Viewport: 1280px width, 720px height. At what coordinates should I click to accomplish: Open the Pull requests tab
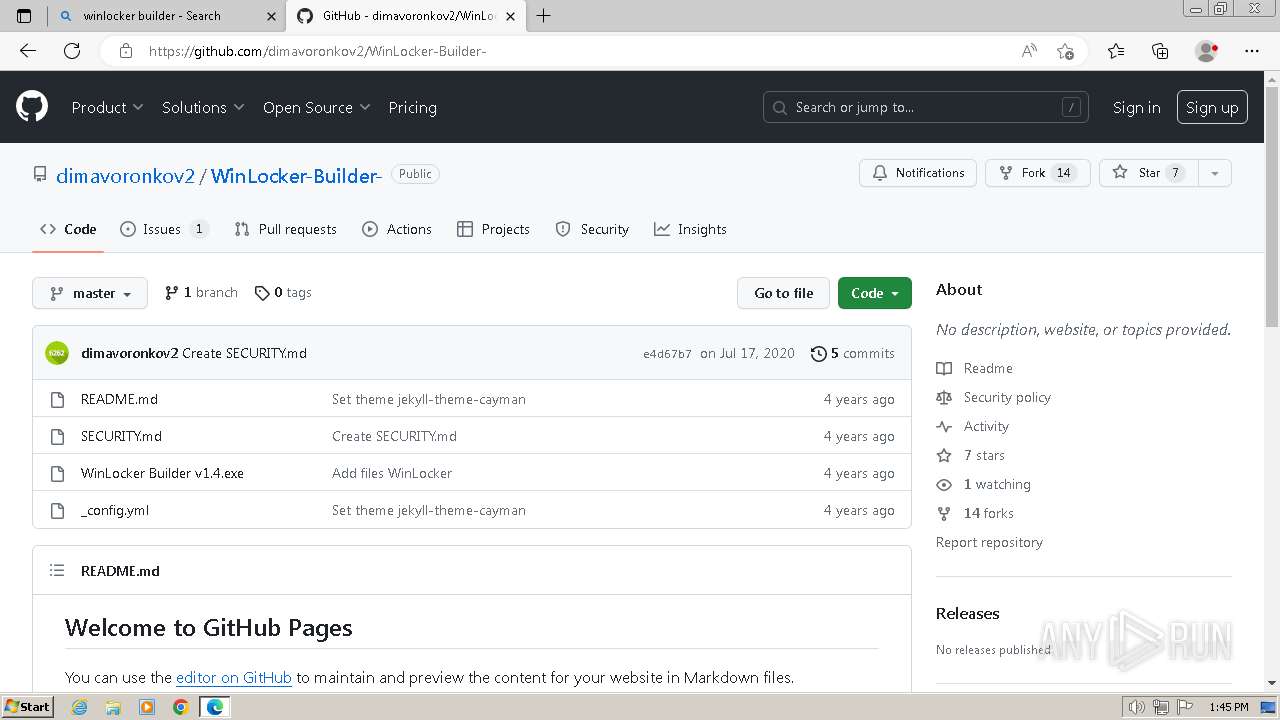click(x=285, y=229)
